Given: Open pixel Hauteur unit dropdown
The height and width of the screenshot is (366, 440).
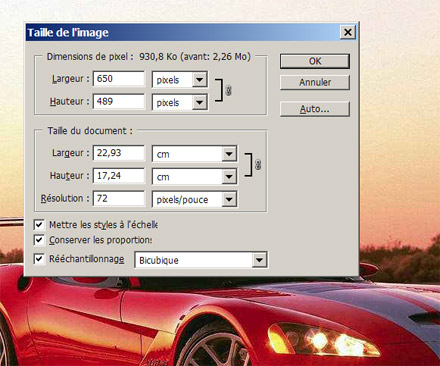Looking at the screenshot, I should coord(200,102).
